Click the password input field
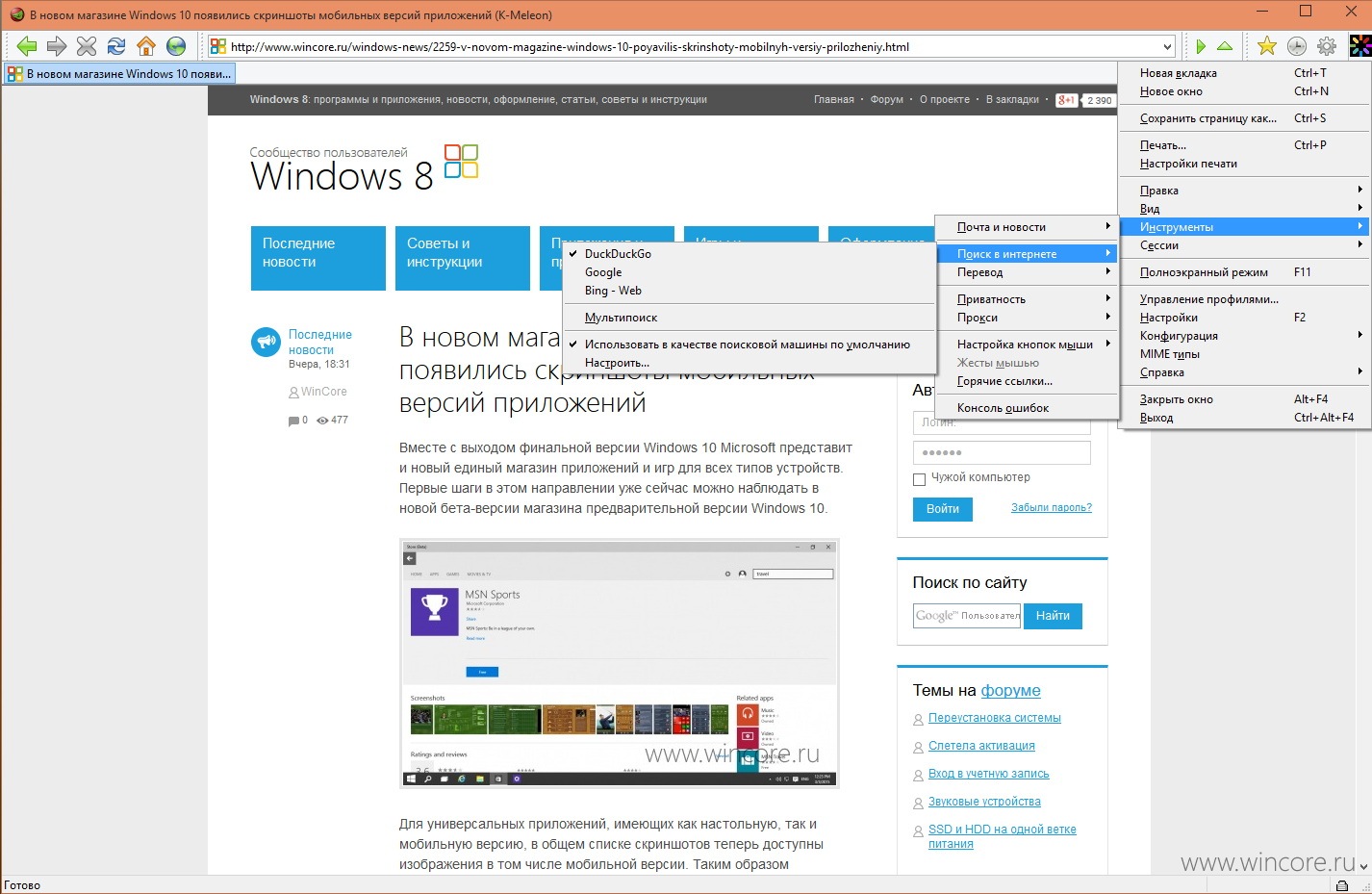The width and height of the screenshot is (1372, 894). [x=1002, y=452]
